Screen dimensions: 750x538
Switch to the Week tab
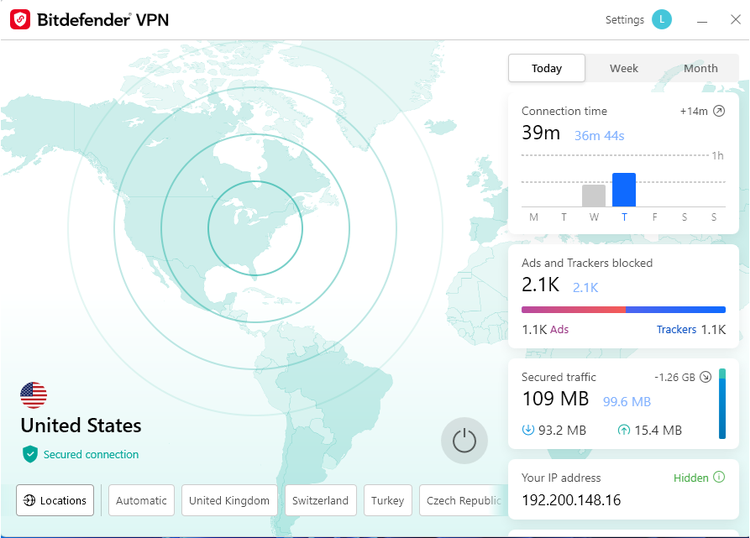pyautogui.click(x=624, y=68)
